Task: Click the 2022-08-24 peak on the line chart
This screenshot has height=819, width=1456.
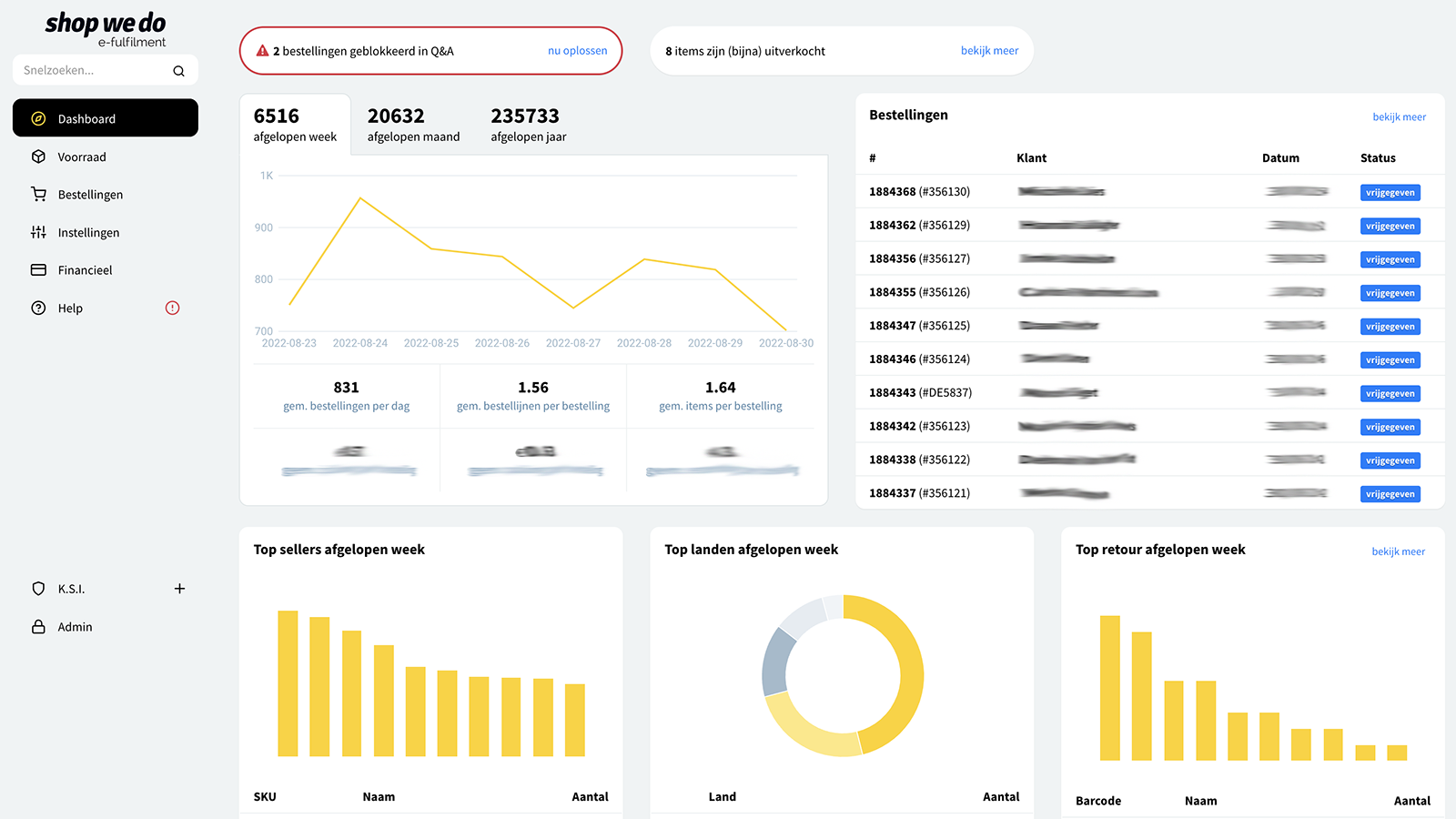Action: 360,198
